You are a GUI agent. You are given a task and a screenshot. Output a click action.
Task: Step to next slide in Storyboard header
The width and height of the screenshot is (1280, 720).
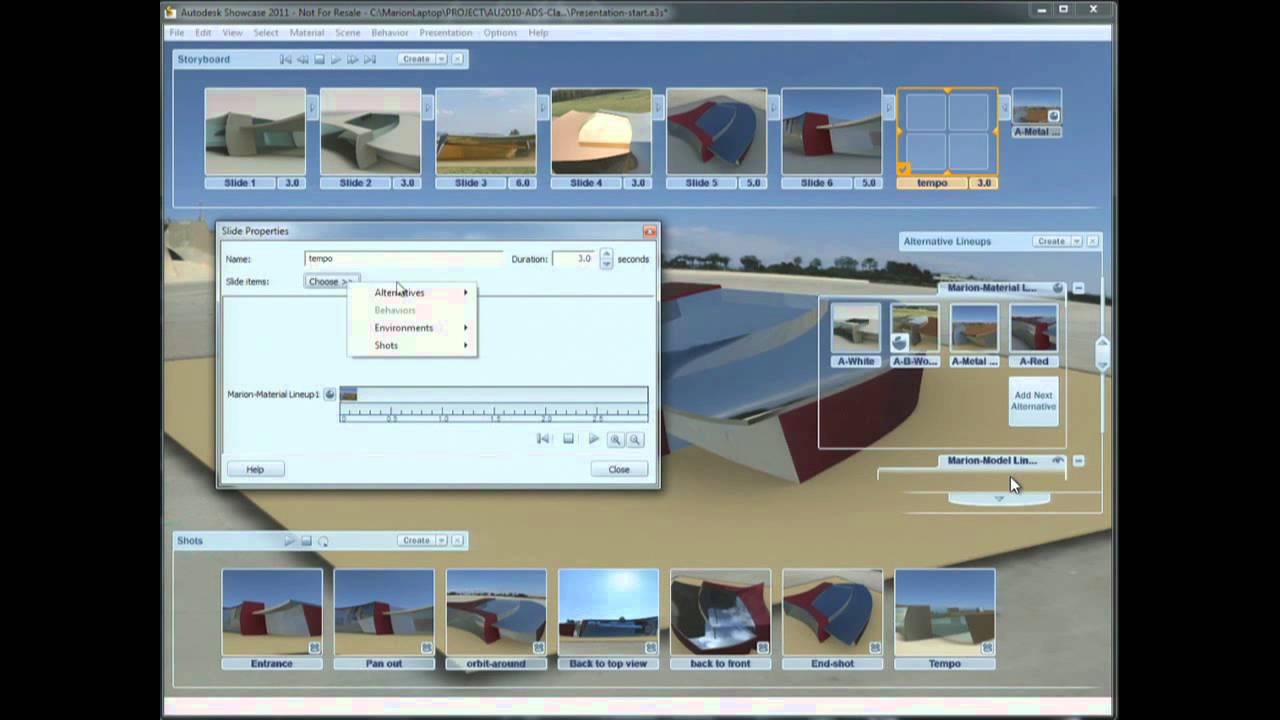[352, 59]
